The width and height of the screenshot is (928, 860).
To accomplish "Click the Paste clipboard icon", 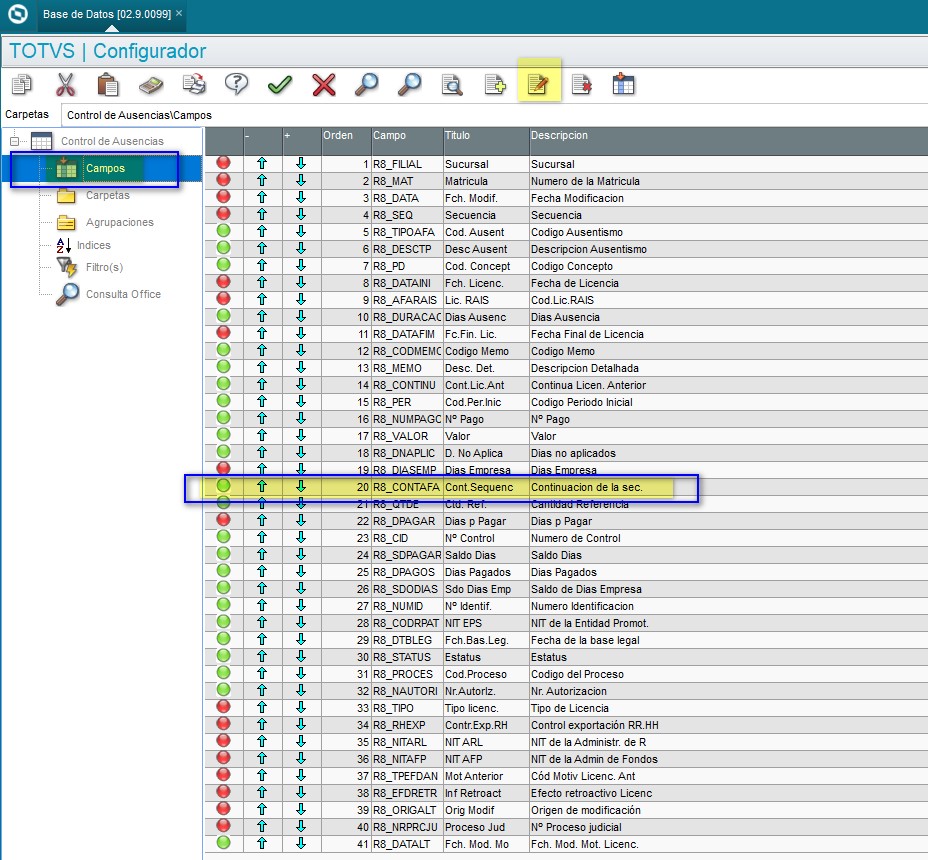I will click(x=108, y=84).
